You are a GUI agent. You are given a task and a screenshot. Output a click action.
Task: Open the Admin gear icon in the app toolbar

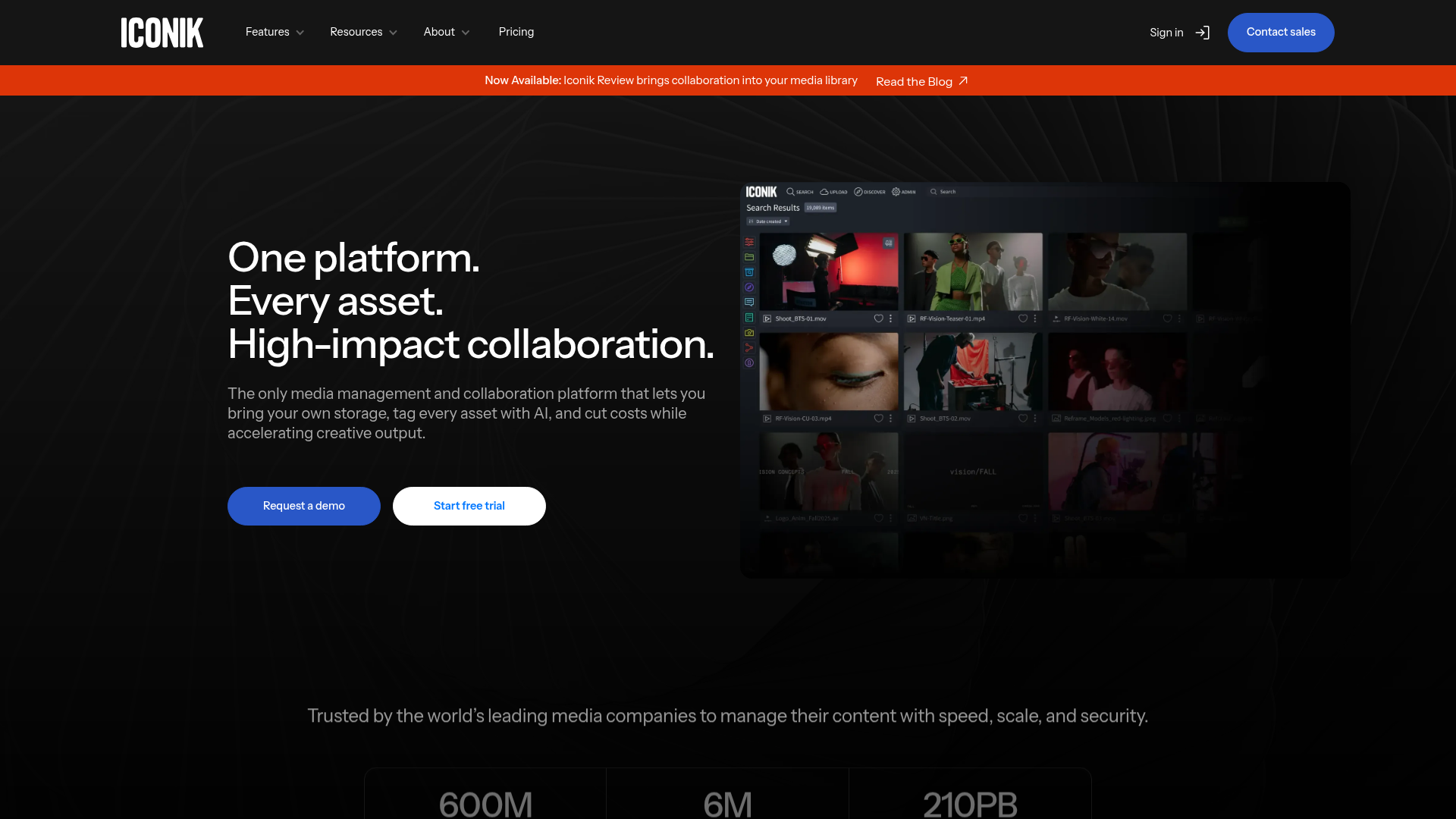pyautogui.click(x=896, y=192)
